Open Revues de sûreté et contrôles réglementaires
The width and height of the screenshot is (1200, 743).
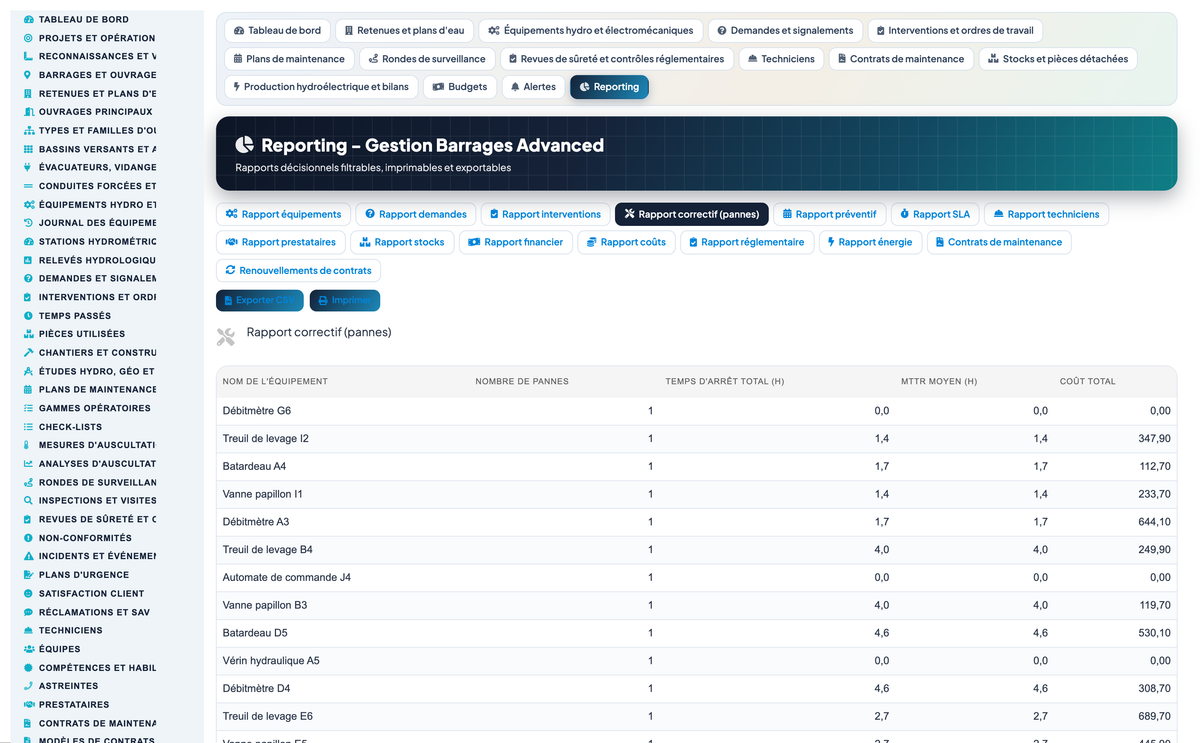(616, 59)
